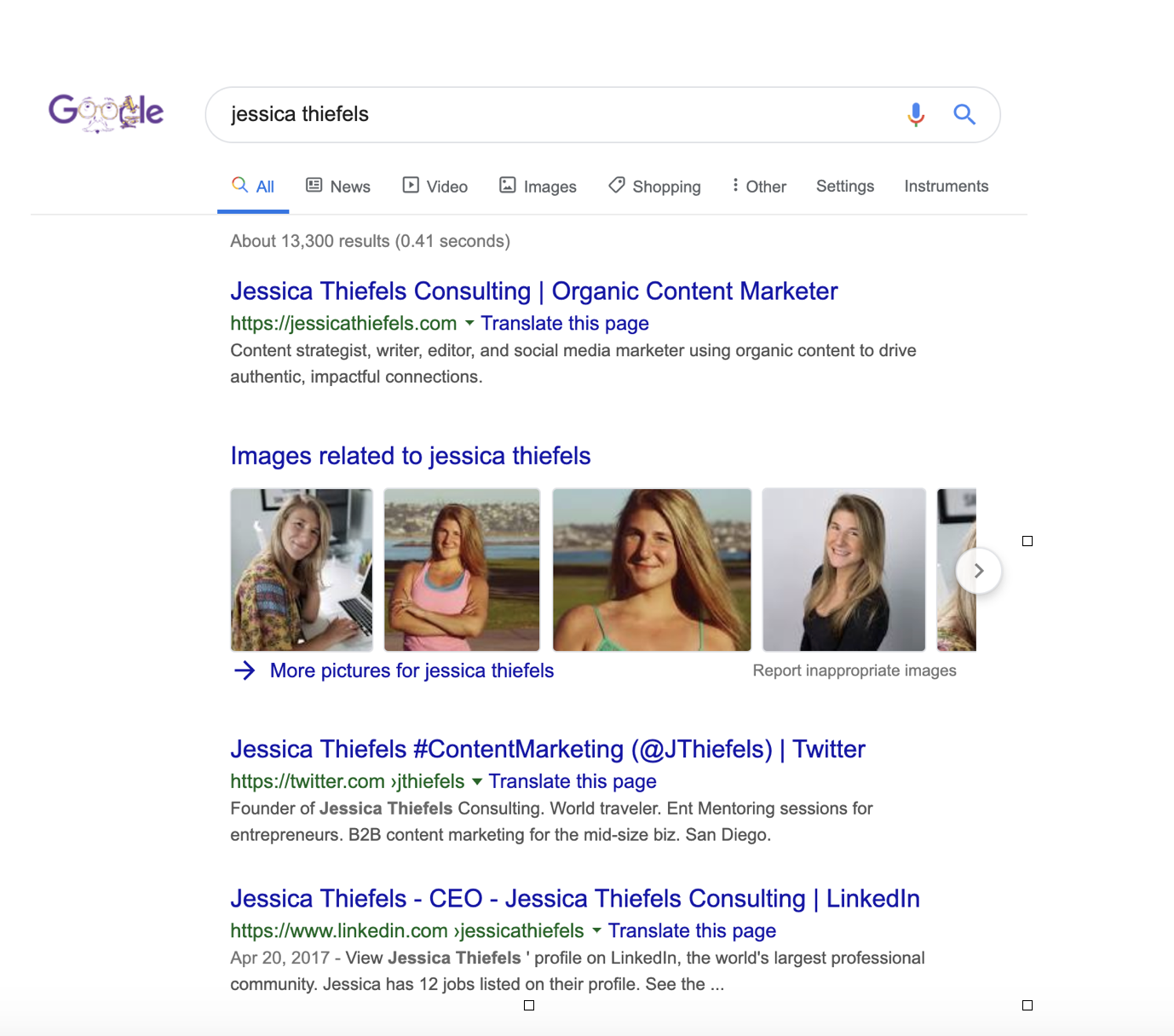Click Translate this page for jessicathiefels.com

click(565, 324)
